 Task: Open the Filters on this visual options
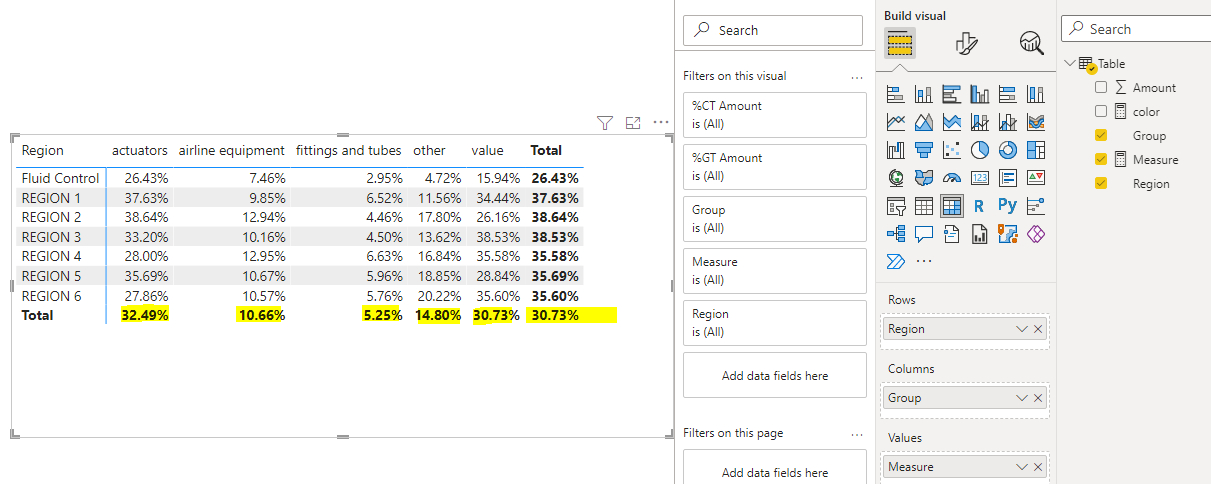(x=856, y=76)
